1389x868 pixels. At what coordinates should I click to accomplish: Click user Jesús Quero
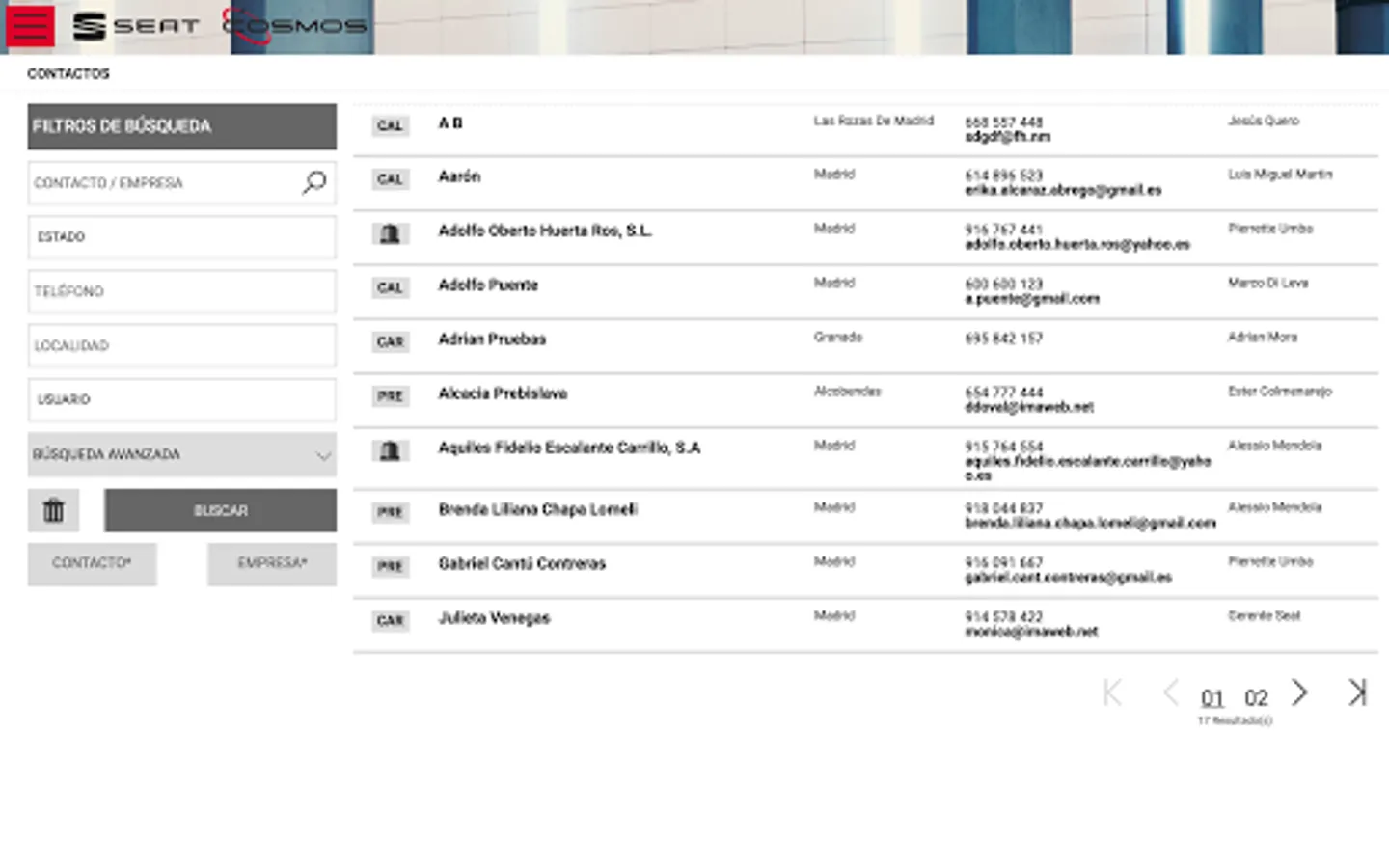point(1263,121)
